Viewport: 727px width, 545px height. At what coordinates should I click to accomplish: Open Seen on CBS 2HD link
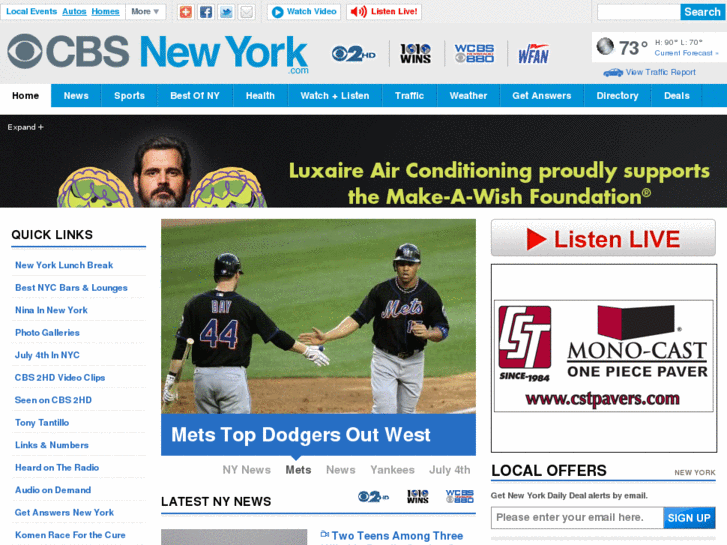tap(53, 400)
